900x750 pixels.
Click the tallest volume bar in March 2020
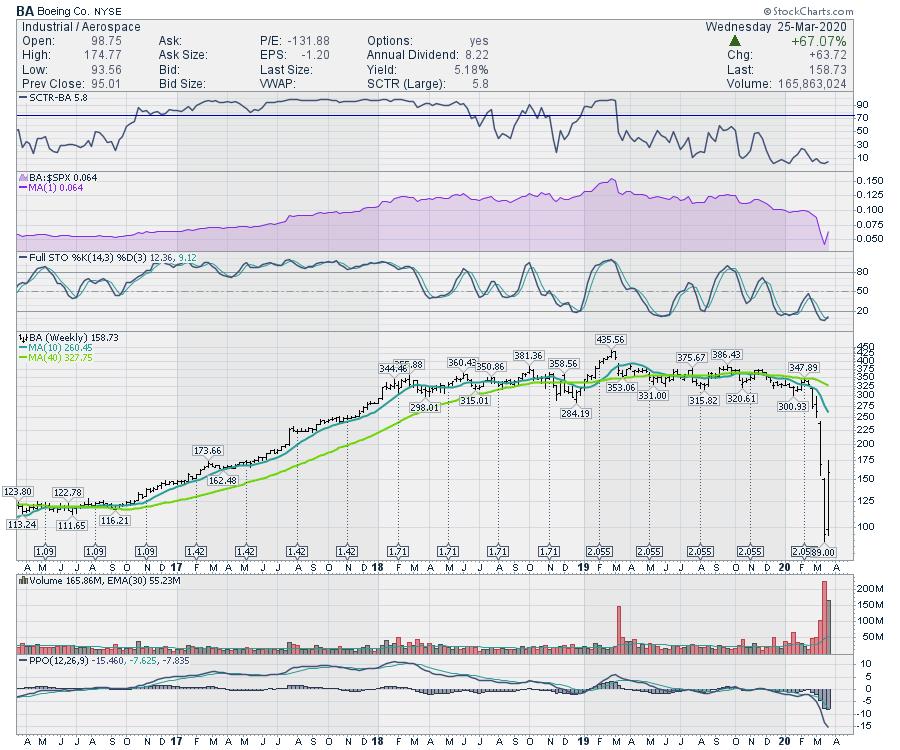[x=825, y=615]
